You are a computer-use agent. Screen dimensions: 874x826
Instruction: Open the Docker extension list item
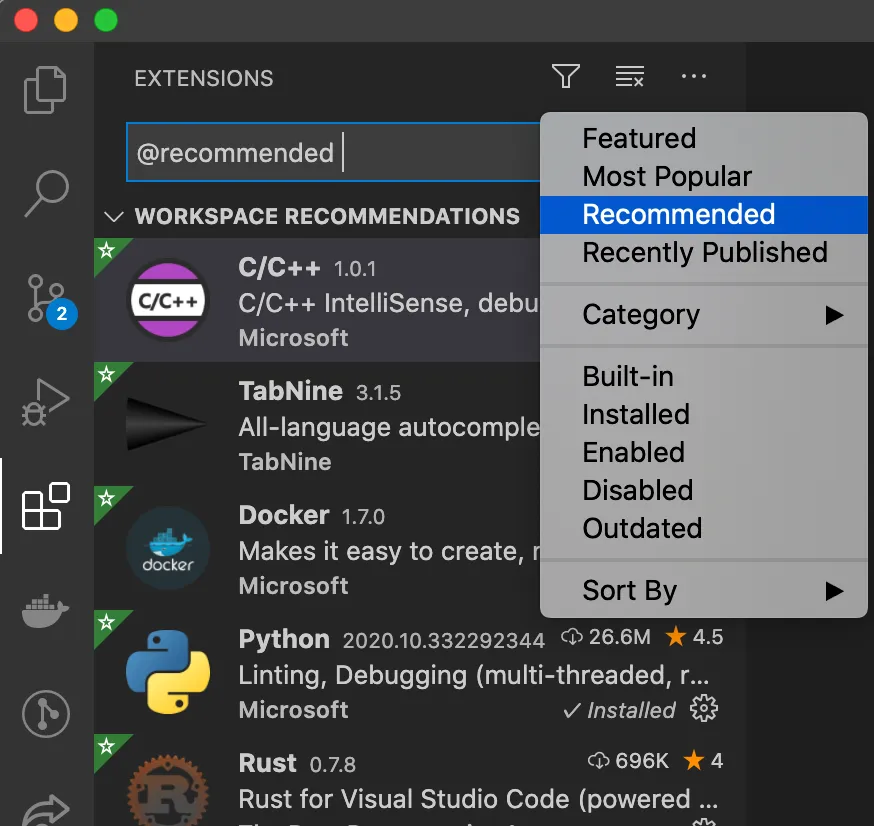point(330,549)
